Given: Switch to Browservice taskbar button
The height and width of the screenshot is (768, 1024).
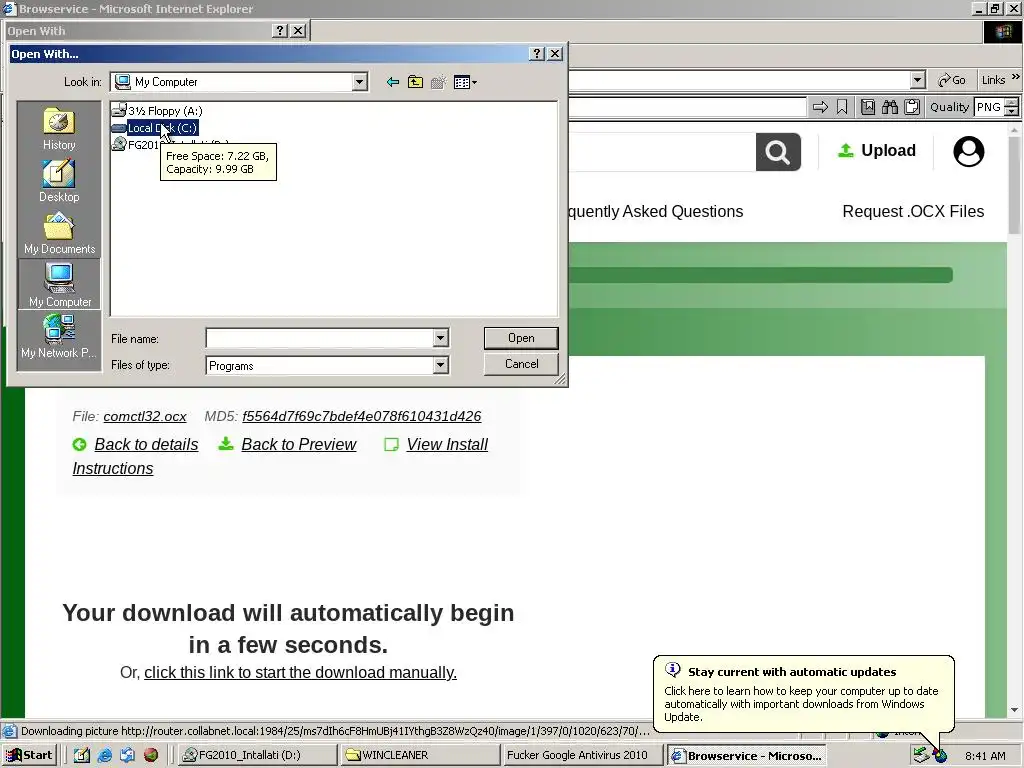Looking at the screenshot, I should point(746,755).
